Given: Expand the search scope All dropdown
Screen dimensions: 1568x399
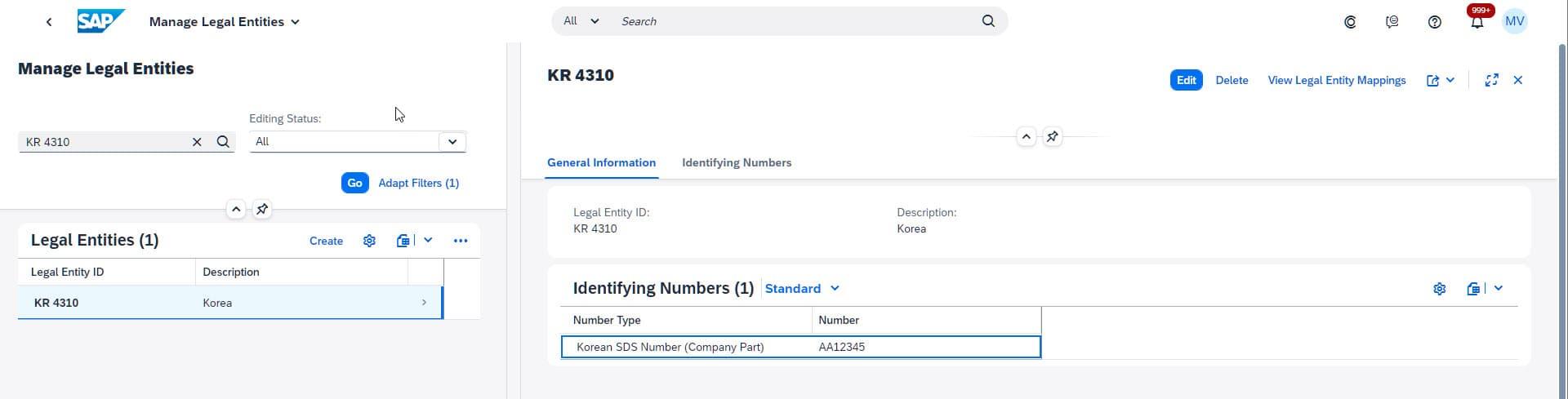Looking at the screenshot, I should [581, 21].
